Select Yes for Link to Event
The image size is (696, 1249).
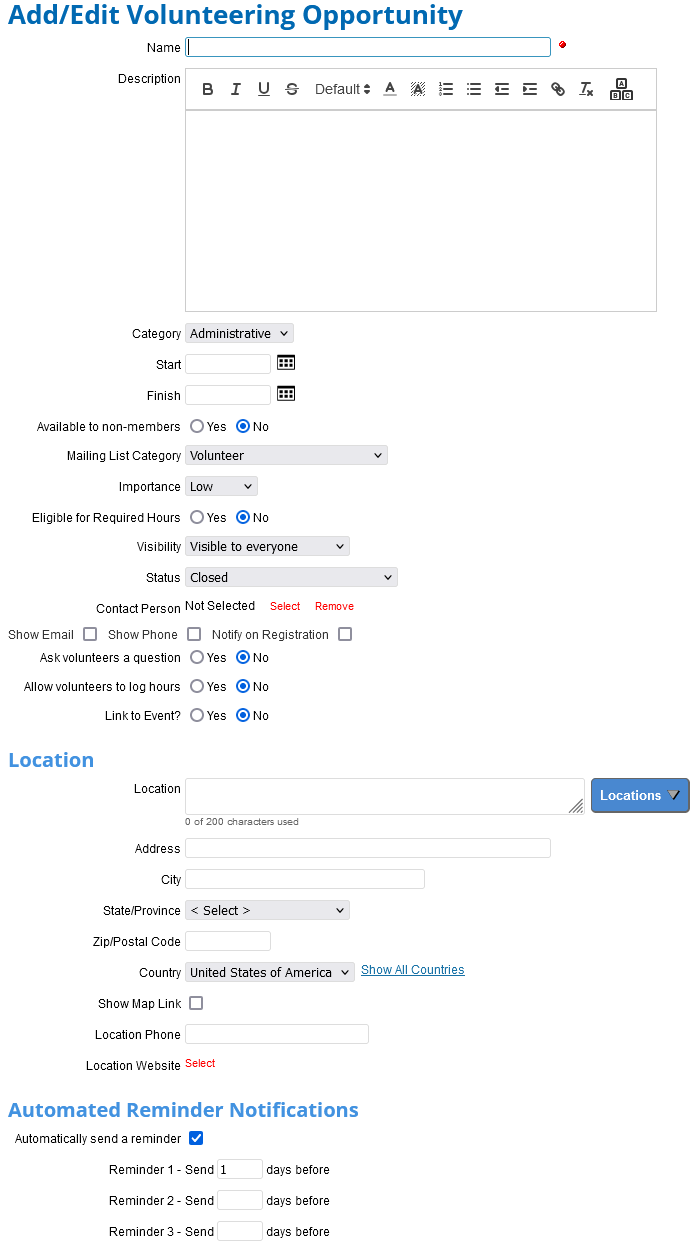pyautogui.click(x=197, y=716)
